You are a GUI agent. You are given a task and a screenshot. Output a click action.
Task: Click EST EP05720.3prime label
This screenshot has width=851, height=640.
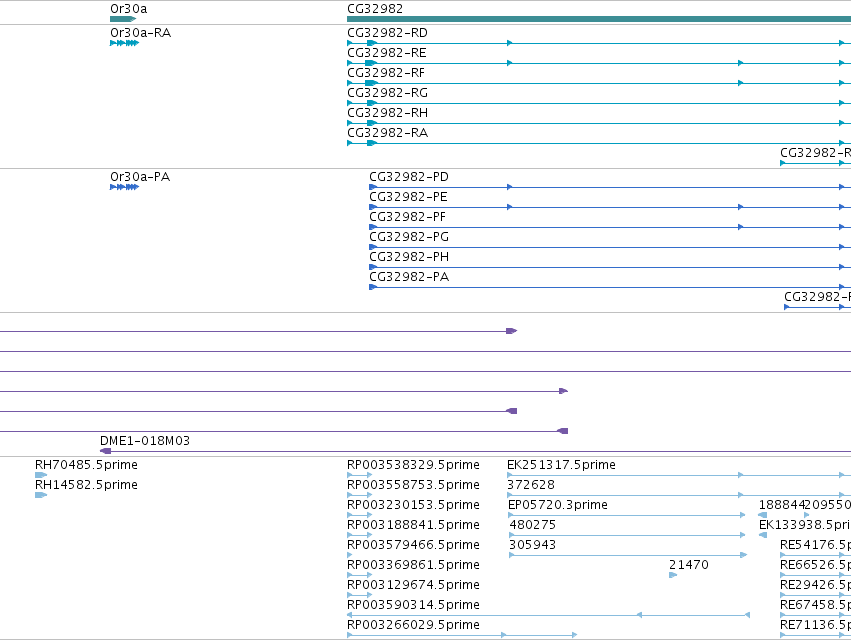pyautogui.click(x=558, y=505)
